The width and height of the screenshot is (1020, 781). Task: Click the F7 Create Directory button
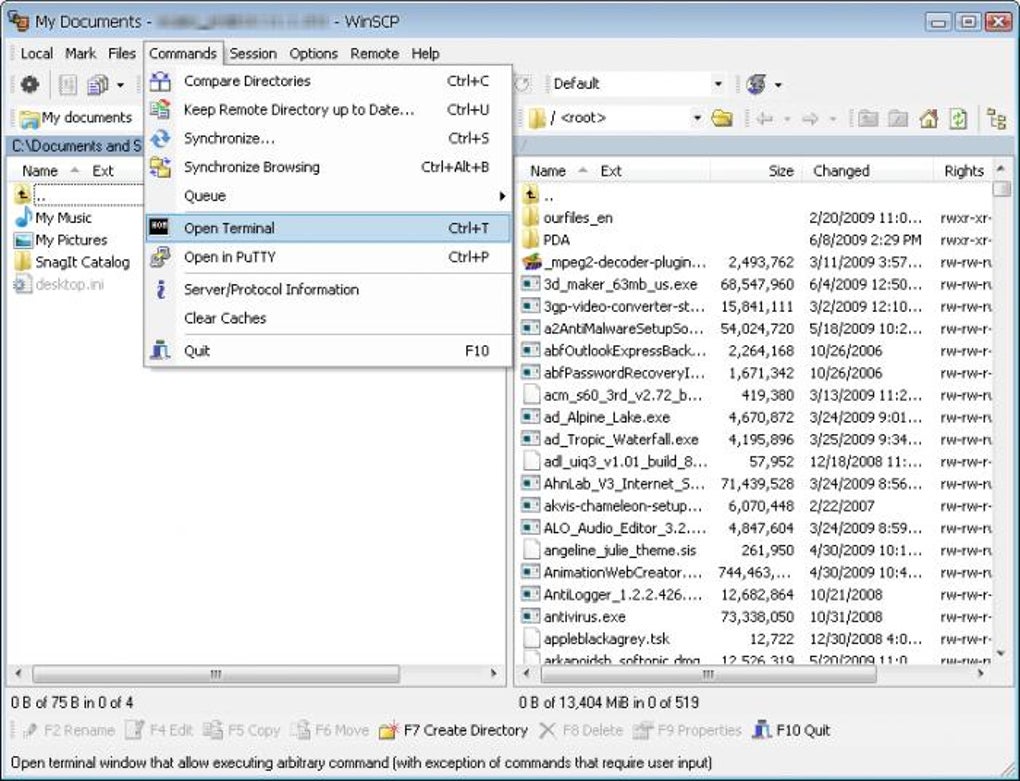(x=453, y=730)
